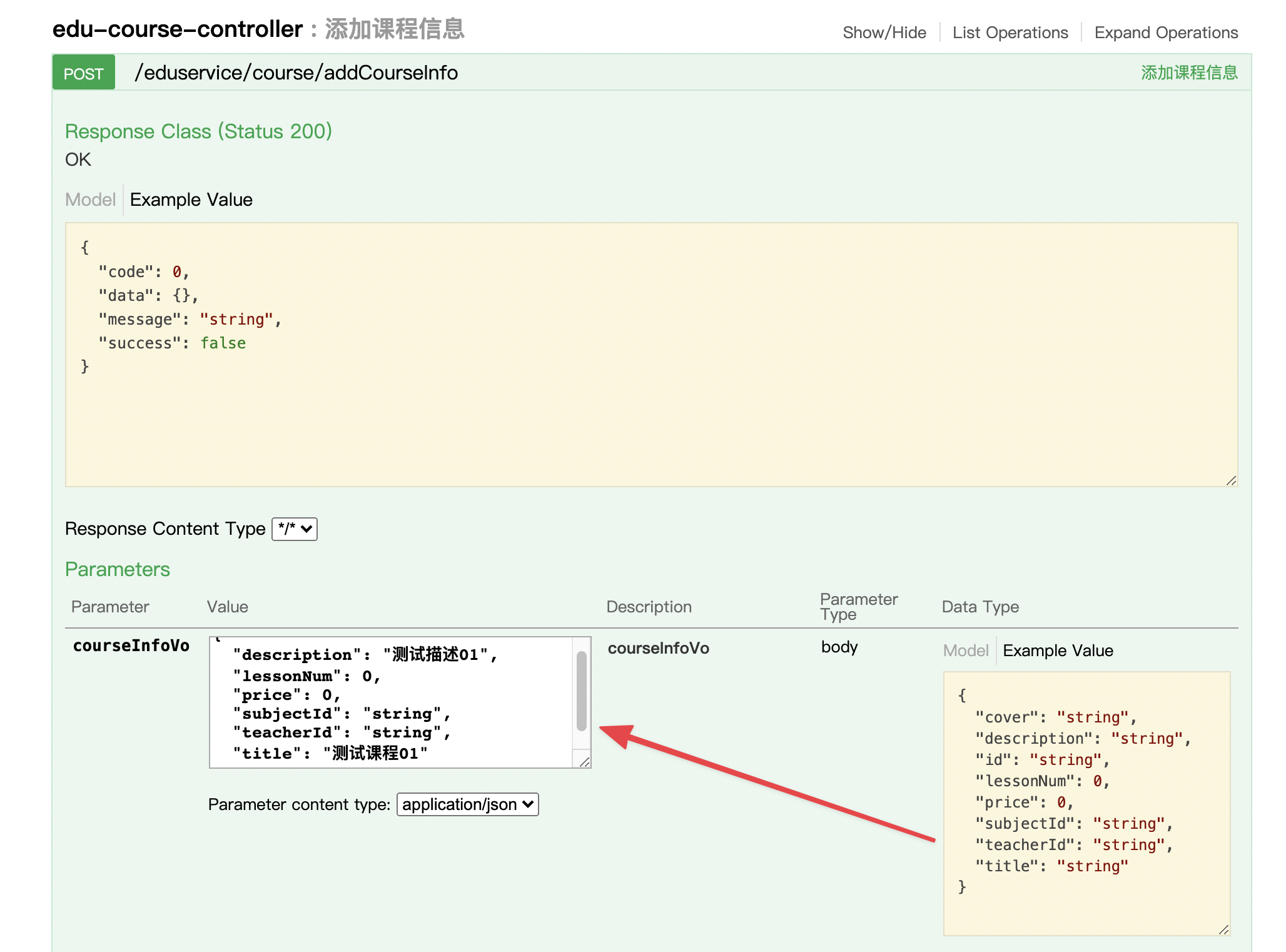Click the edu-course-controller heading
Viewport: 1286px width, 952px height.
pyautogui.click(x=178, y=29)
